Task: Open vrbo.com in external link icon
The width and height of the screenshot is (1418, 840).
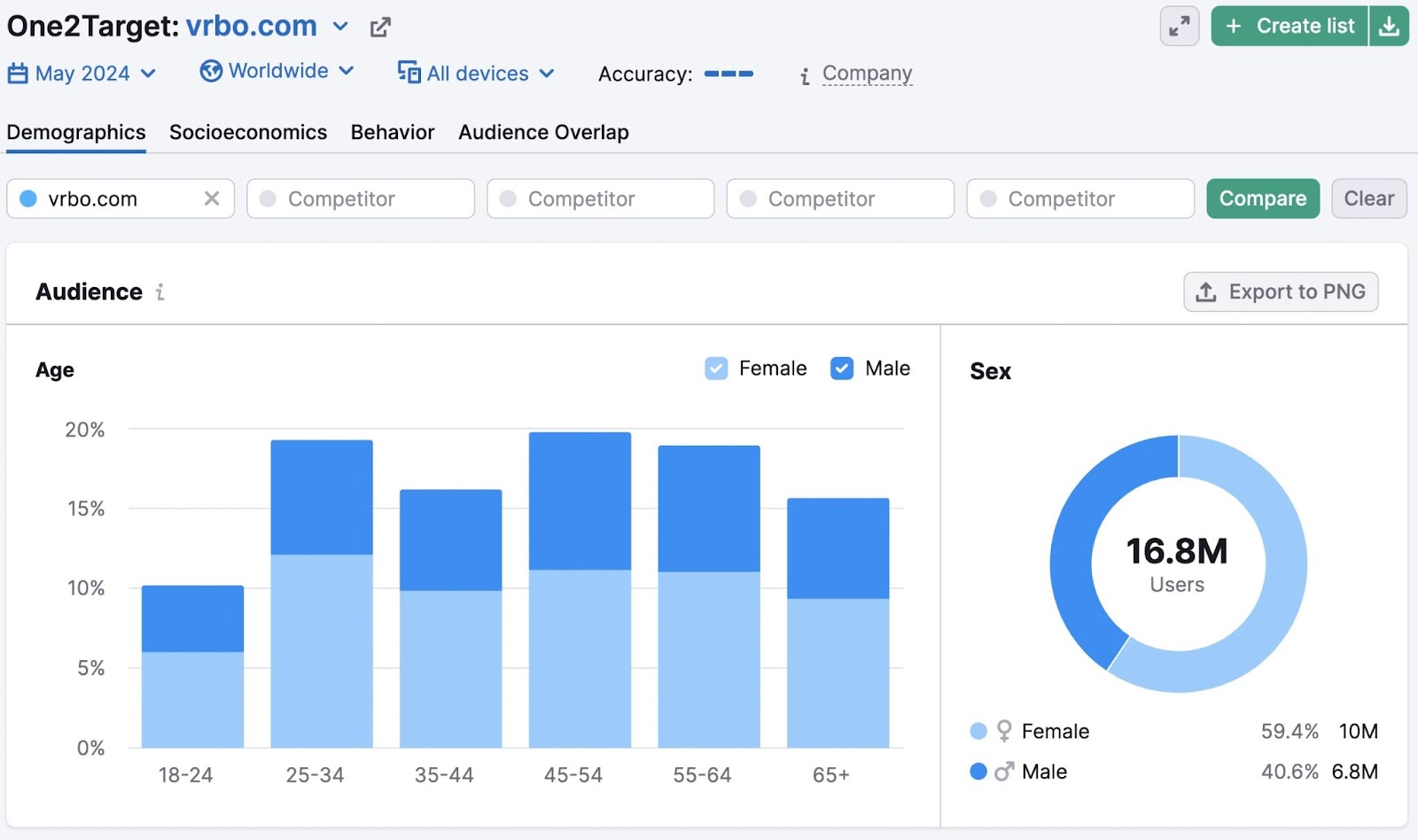Action: 380,27
